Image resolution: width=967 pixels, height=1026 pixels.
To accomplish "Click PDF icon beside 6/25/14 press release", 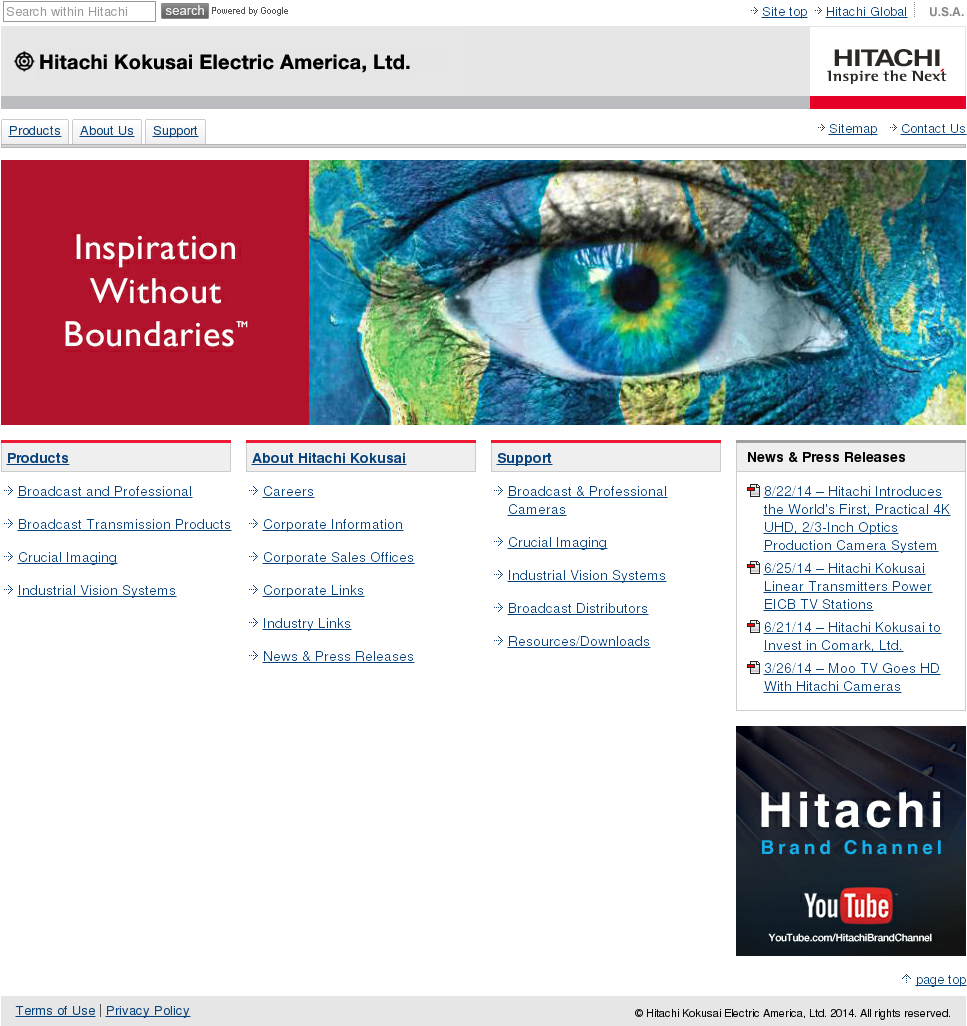I will click(x=754, y=568).
